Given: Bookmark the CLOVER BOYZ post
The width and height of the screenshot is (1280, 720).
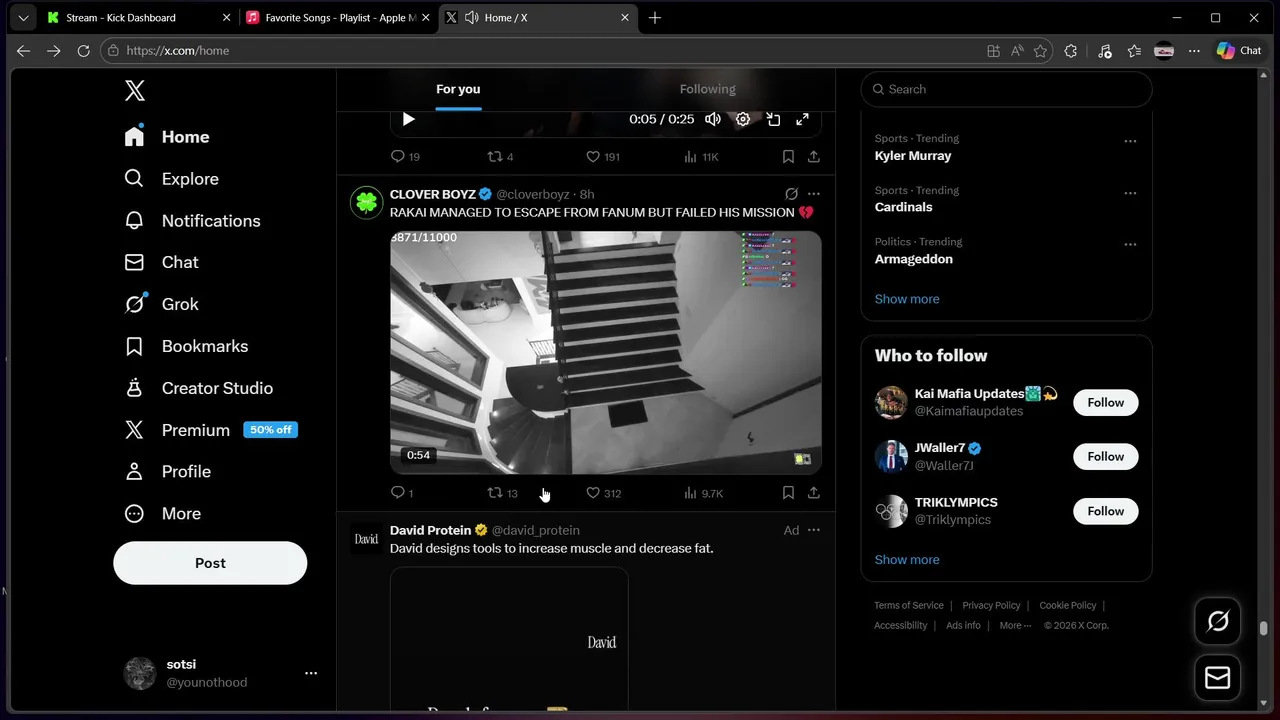Looking at the screenshot, I should pos(788,493).
